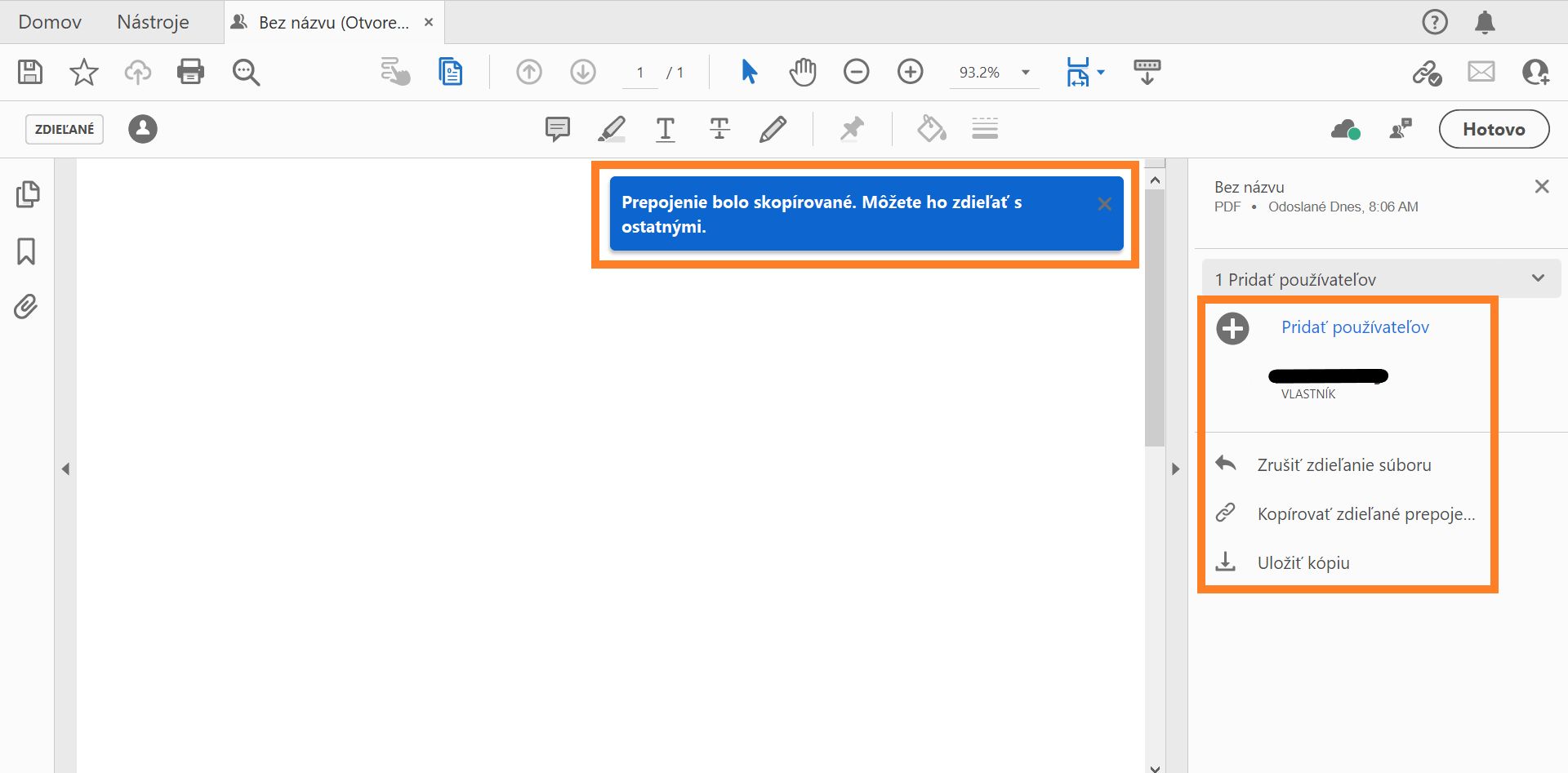Go to previous page arrow
The height and width of the screenshot is (773, 1568).
[529, 72]
